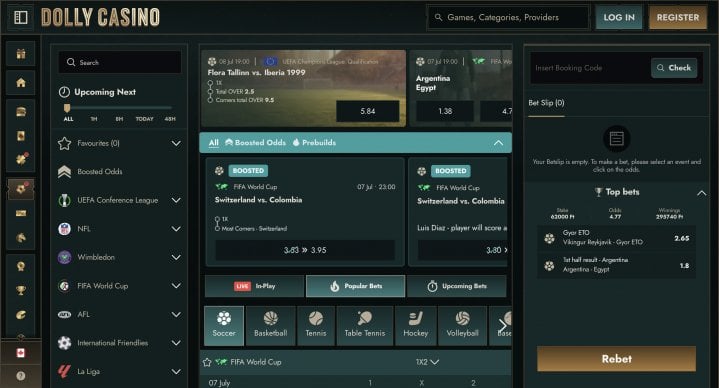Screen dimensions: 719x388
Task: Click the Games, Categories, Providers search field
Action: tap(508, 17)
